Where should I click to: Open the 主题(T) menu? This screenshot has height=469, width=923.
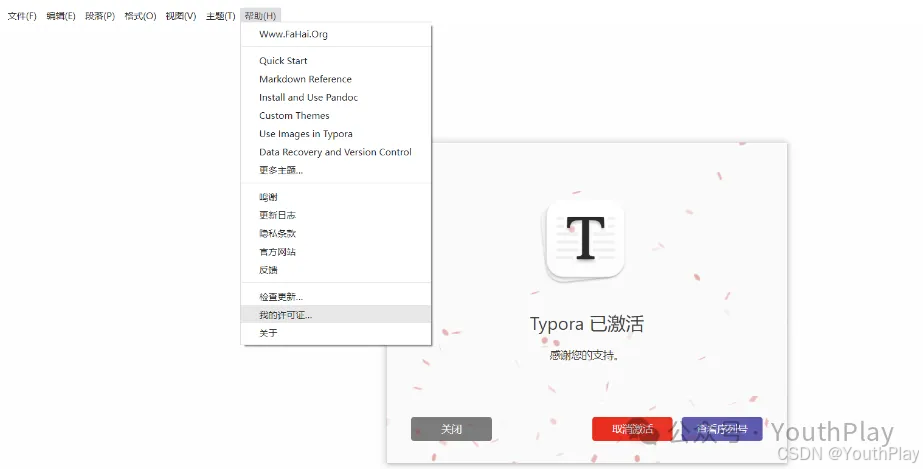pyautogui.click(x=220, y=16)
